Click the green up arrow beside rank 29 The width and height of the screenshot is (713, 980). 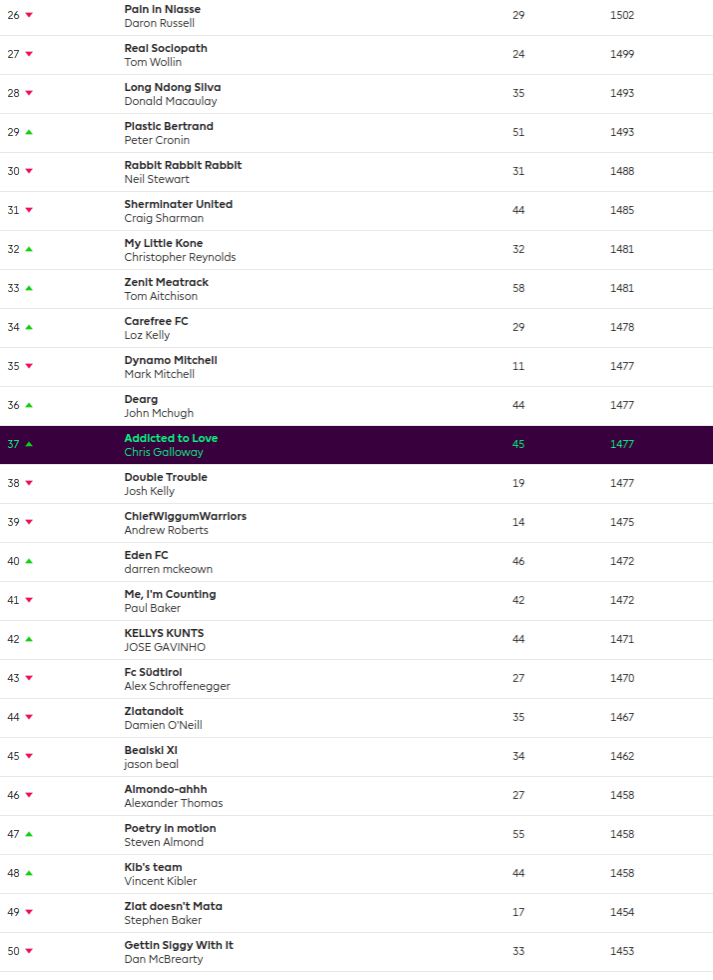(29, 132)
